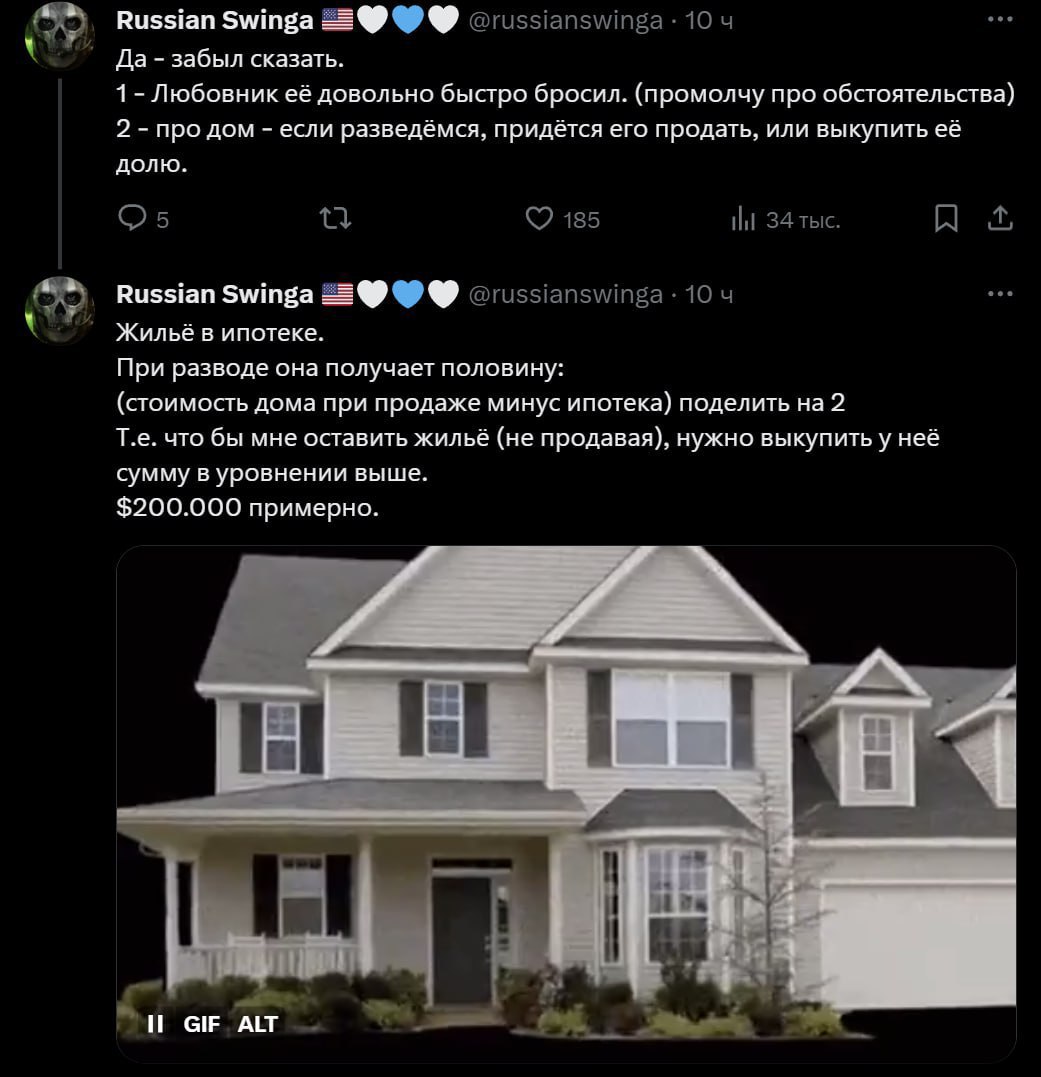Like the first tweet with 185 likes

[562, 219]
